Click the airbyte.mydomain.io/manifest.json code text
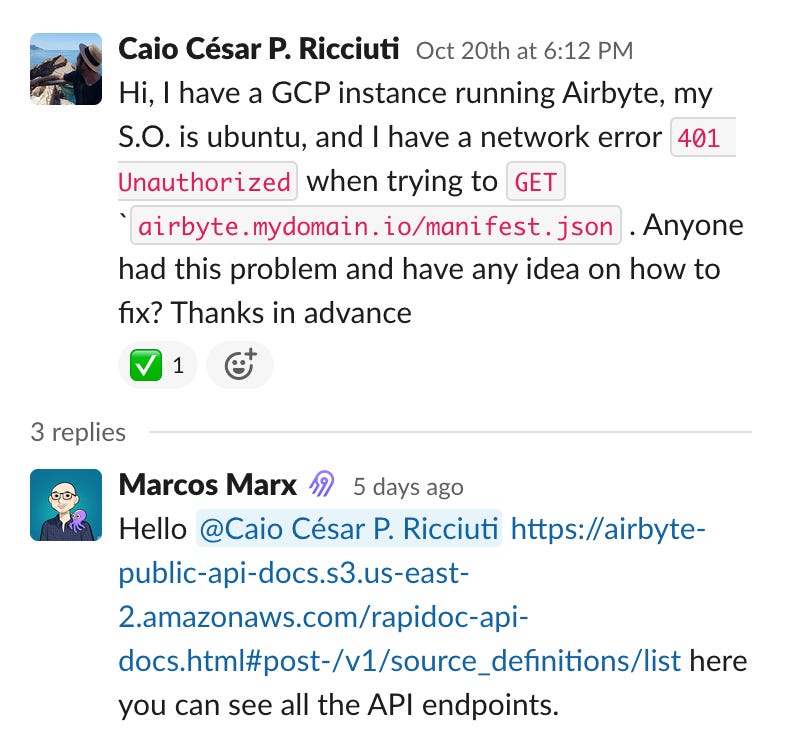796x731 pixels. (376, 226)
